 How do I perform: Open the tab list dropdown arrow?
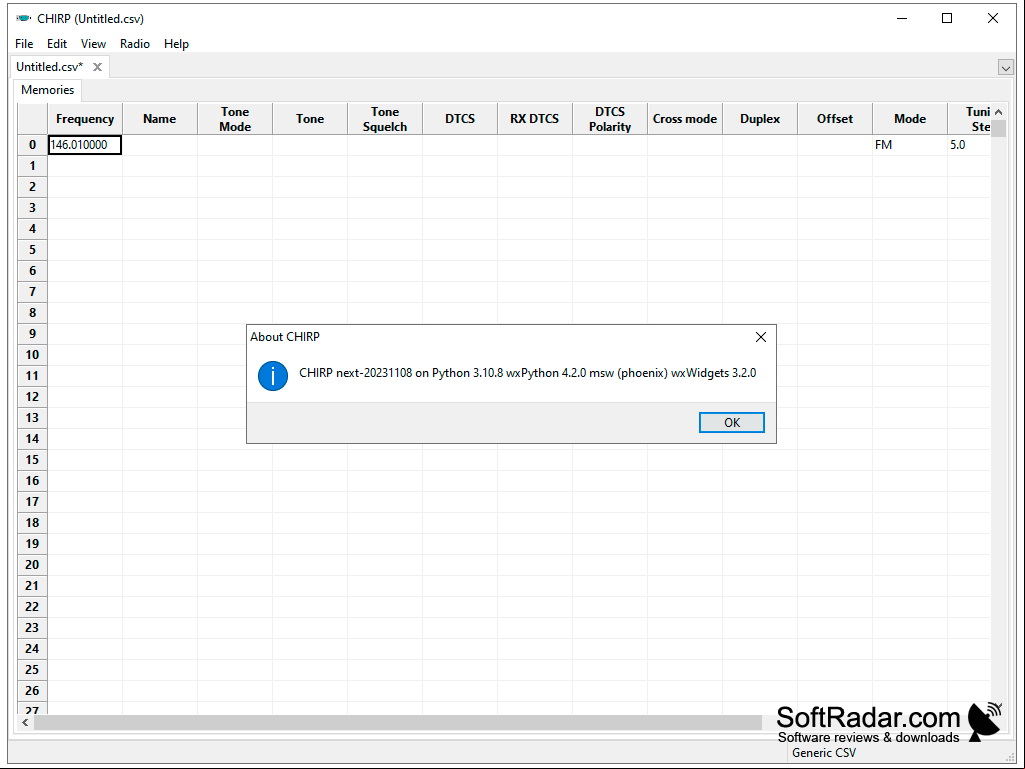(x=1005, y=67)
